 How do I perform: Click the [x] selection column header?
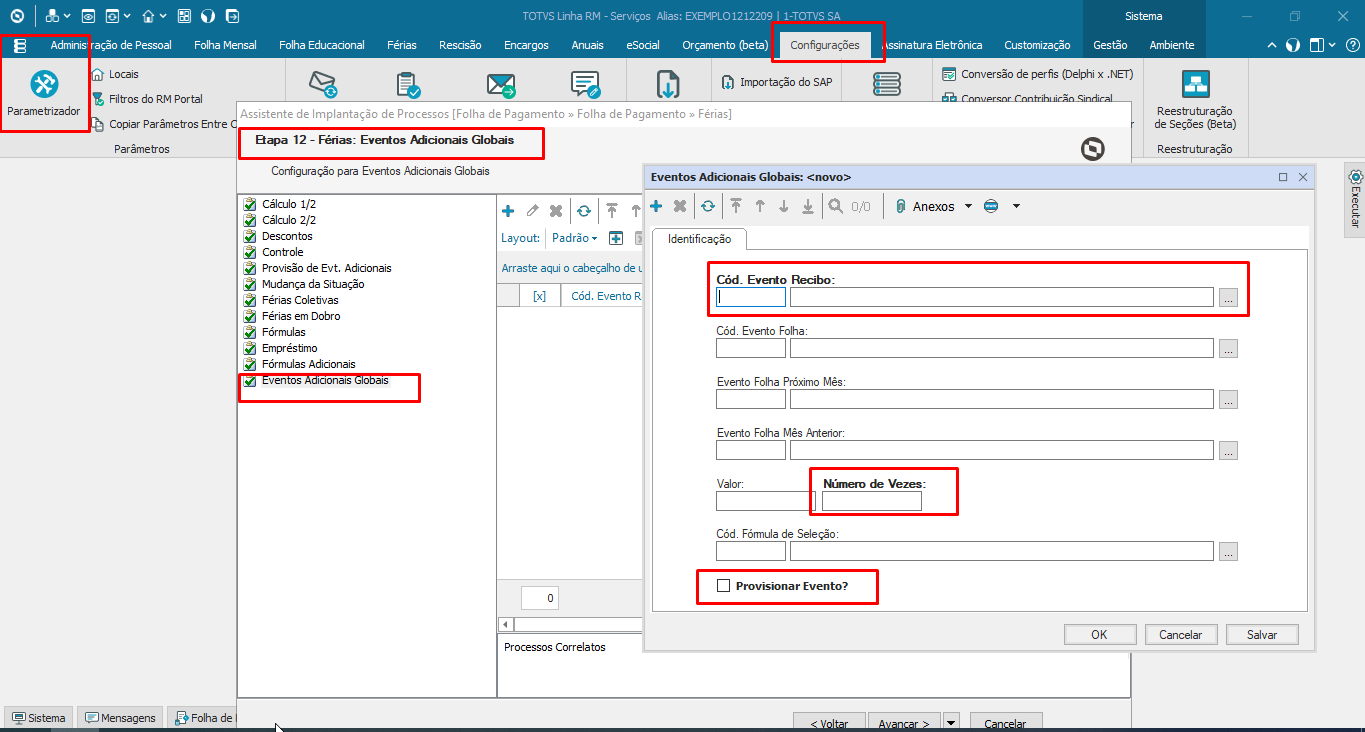540,296
